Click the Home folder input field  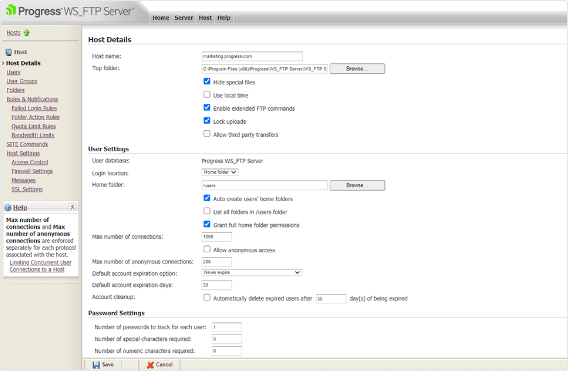tap(265, 185)
